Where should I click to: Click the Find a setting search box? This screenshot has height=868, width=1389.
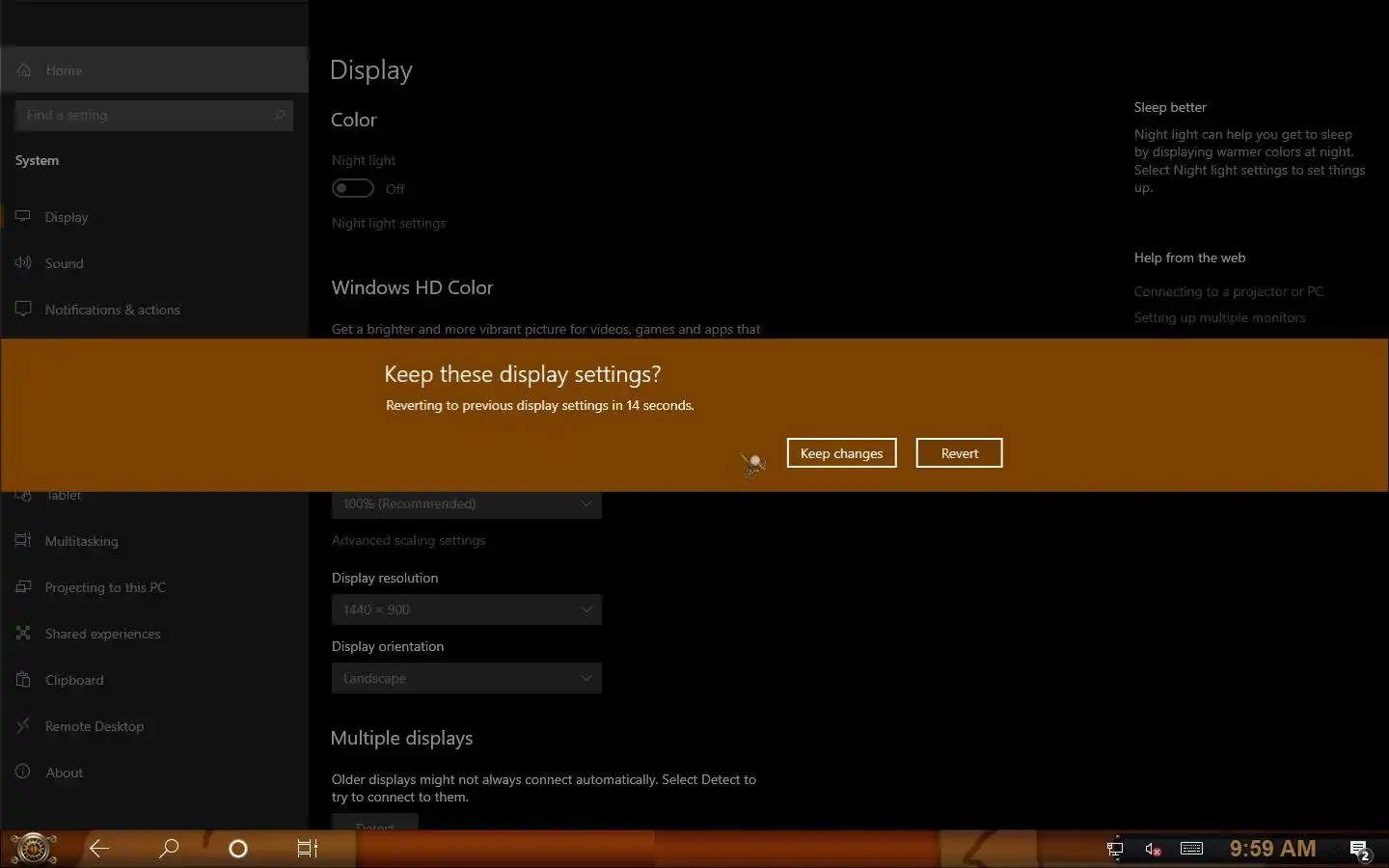pyautogui.click(x=154, y=115)
